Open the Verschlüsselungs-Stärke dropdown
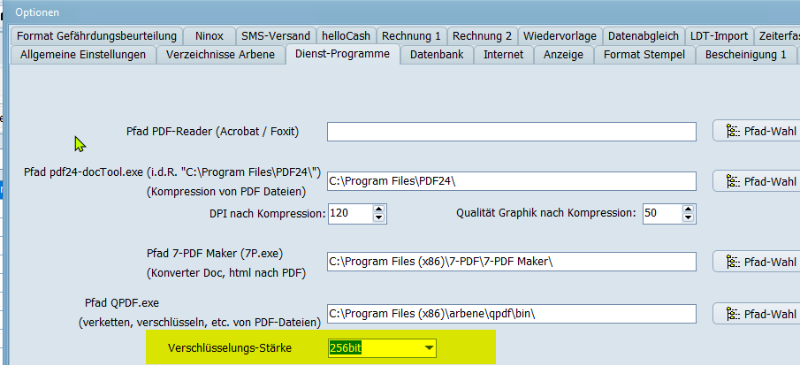The height and width of the screenshot is (365, 800). tap(430, 349)
